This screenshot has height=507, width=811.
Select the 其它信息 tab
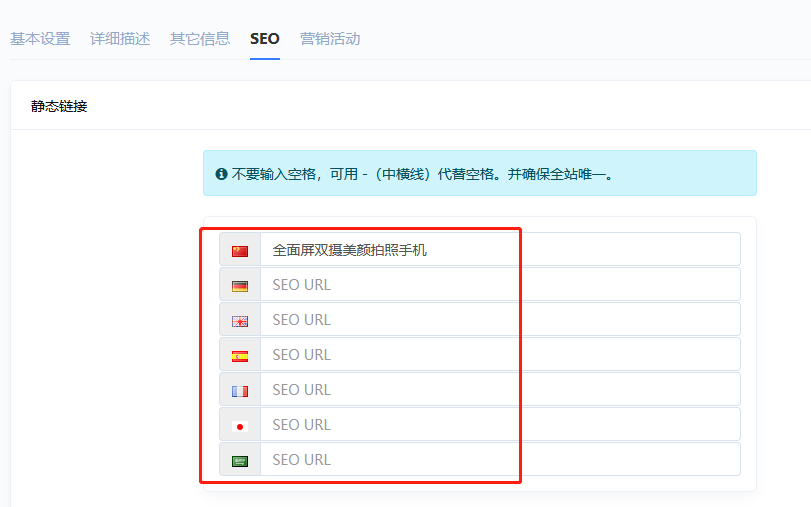[x=200, y=39]
